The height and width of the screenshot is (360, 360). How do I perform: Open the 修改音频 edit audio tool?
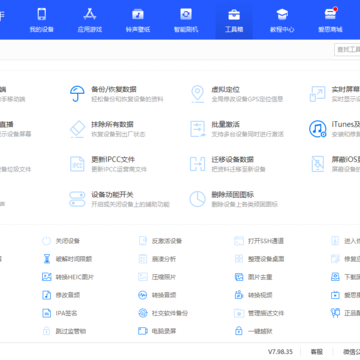[61, 295]
